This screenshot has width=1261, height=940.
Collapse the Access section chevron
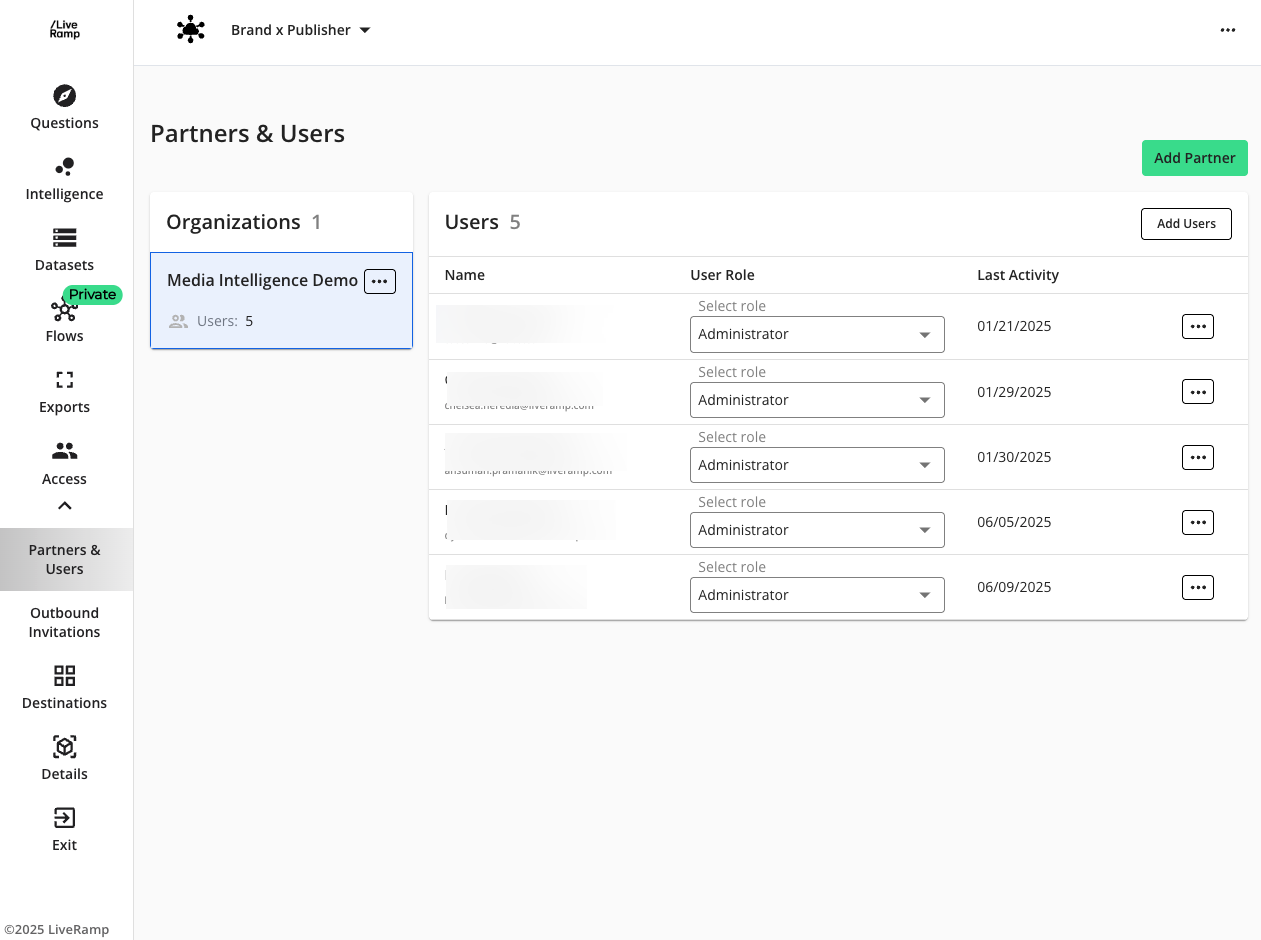(x=64, y=506)
